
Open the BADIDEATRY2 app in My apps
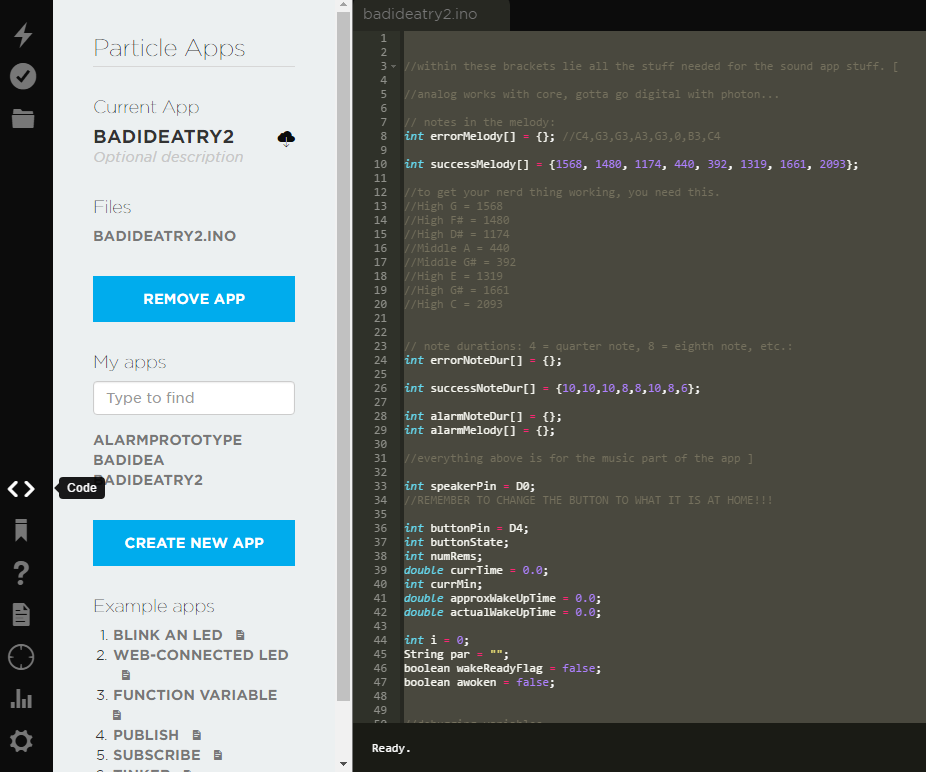[x=148, y=480]
